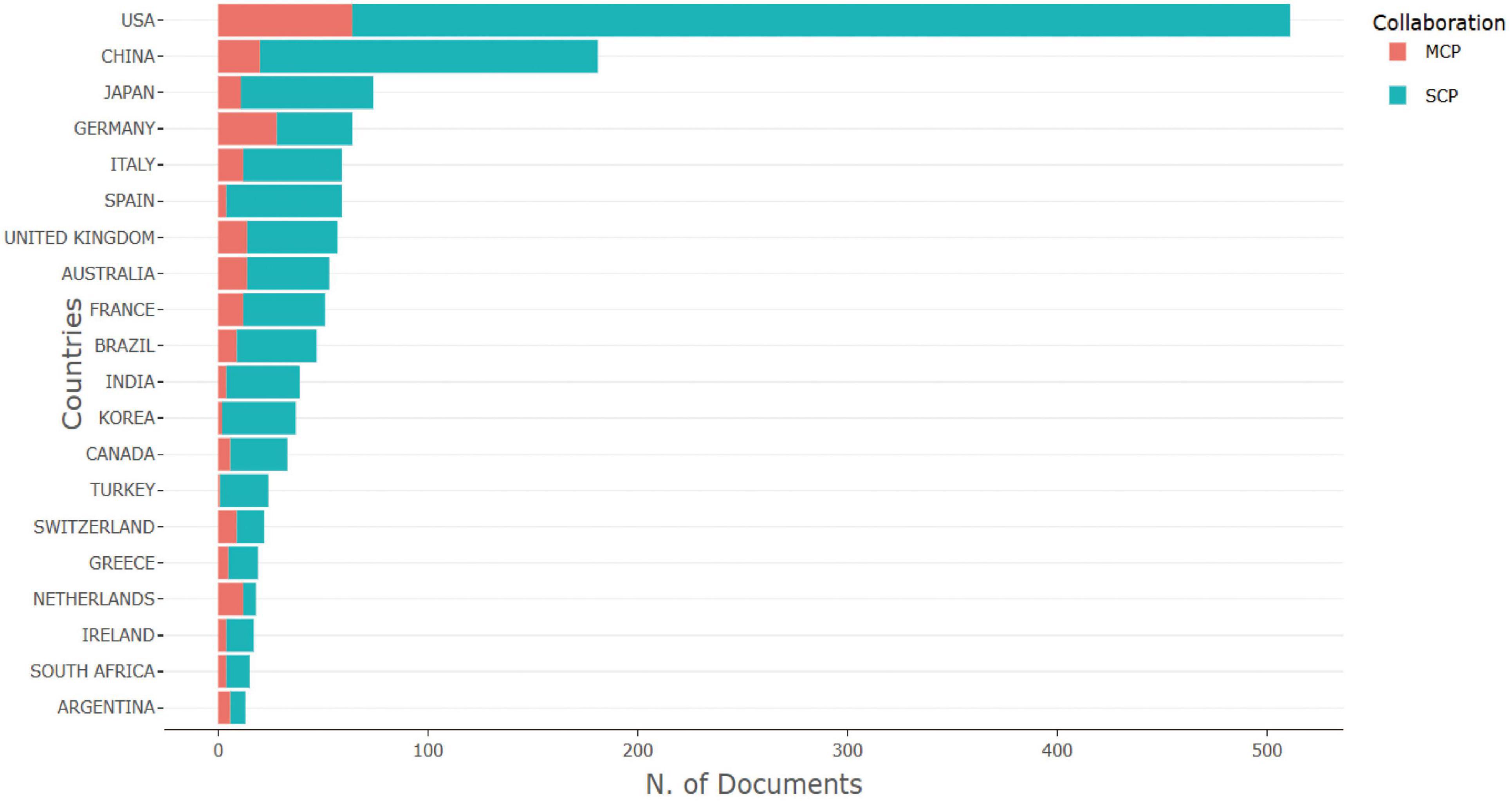Click the TURKEY axis label
Viewport: 1512px width, 801px height.
[x=123, y=490]
